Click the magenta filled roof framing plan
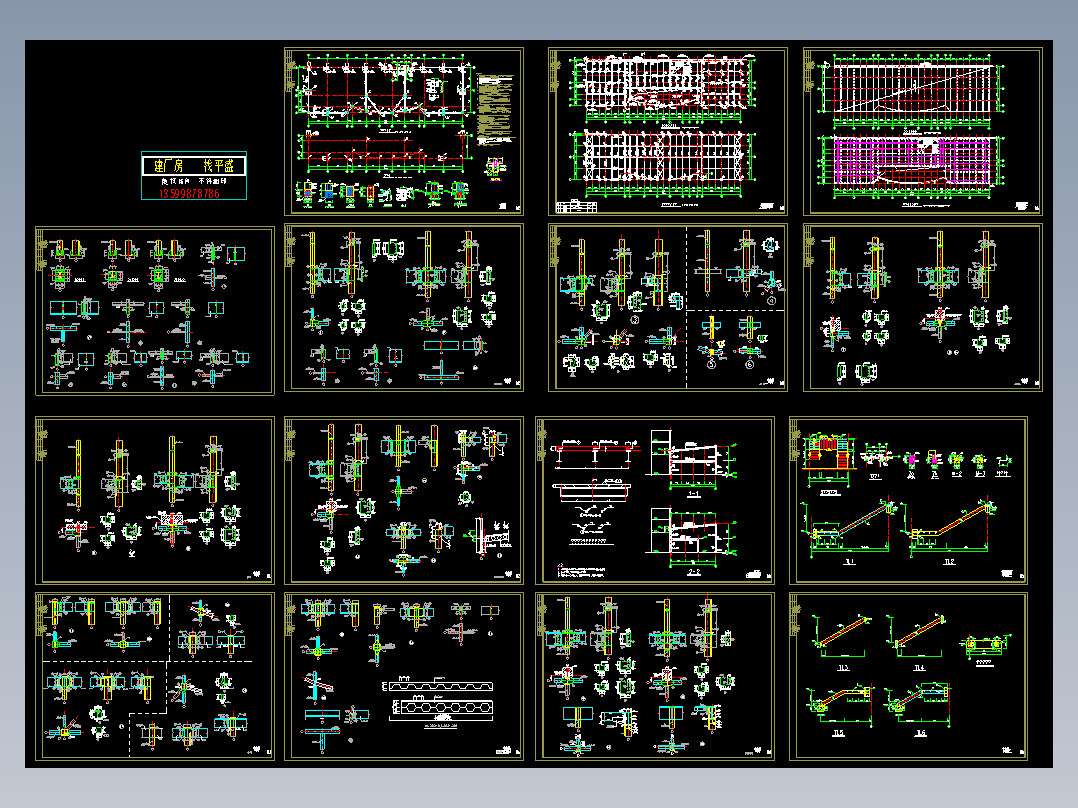This screenshot has width=1078, height=808. pyautogui.click(x=913, y=161)
